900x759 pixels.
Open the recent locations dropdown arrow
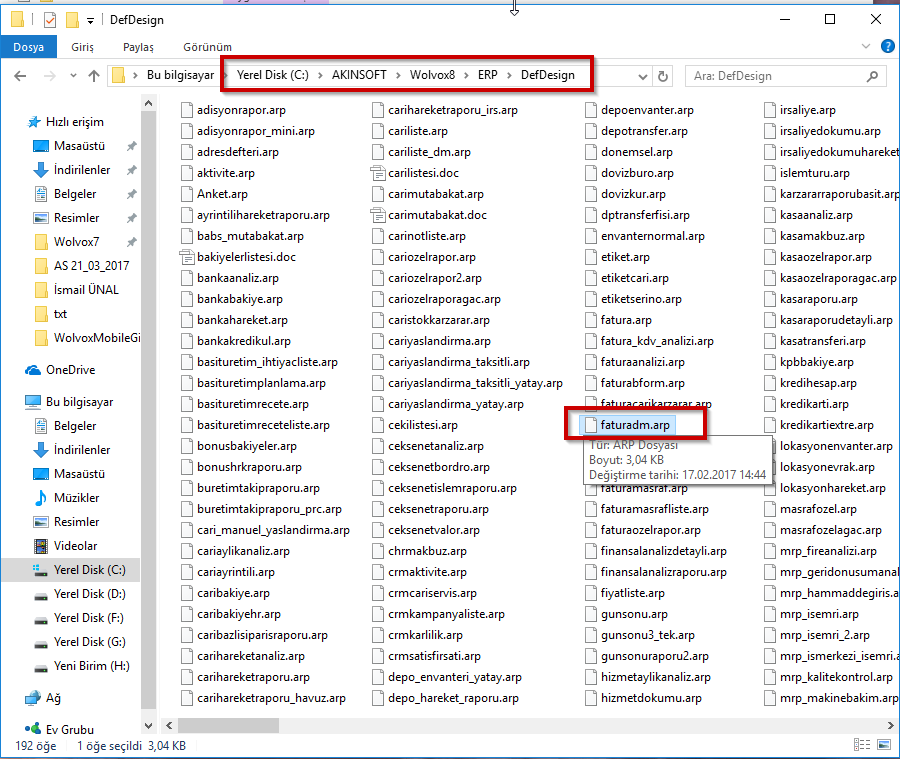click(73, 76)
